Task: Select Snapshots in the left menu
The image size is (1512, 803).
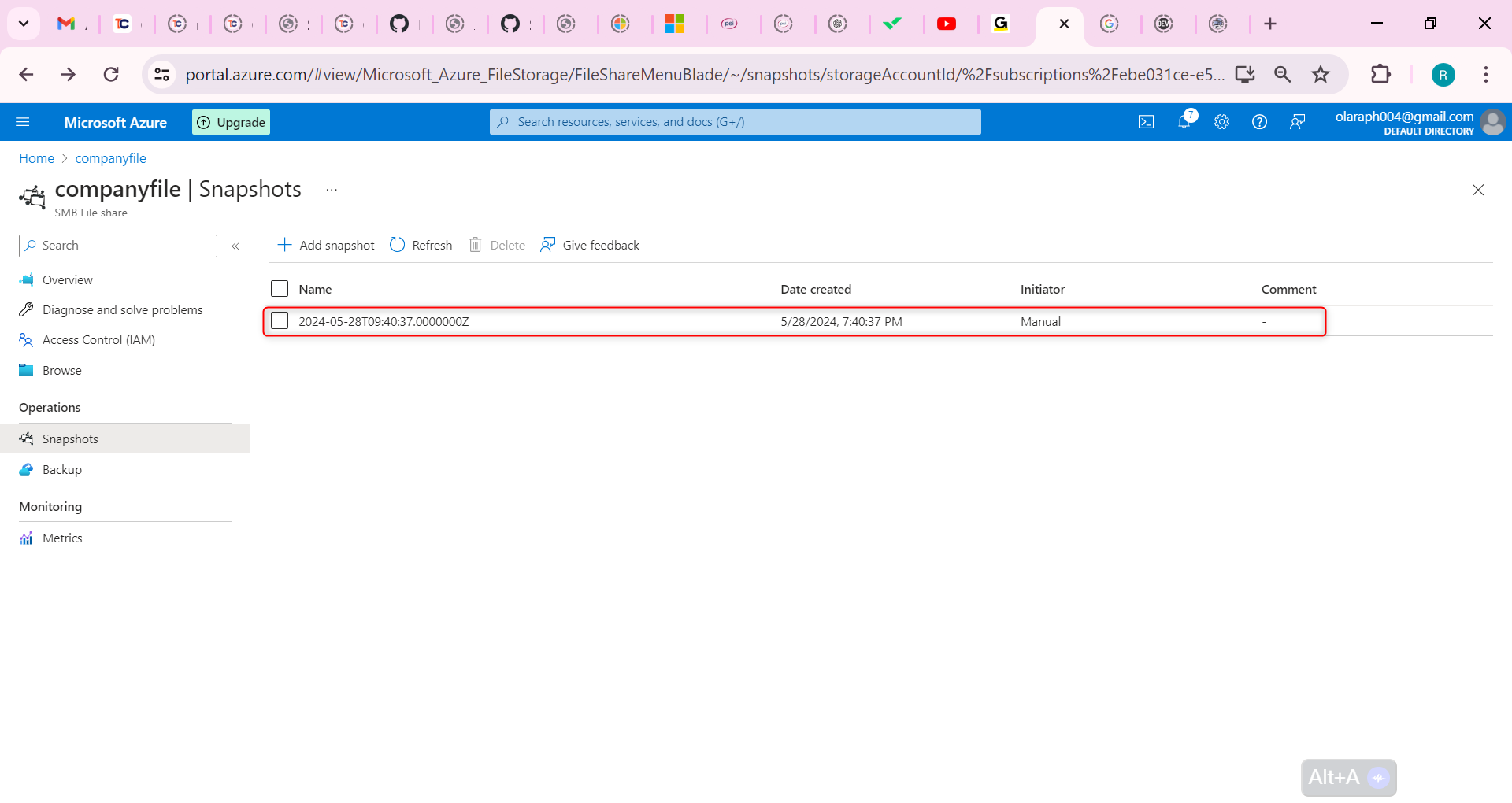Action: pyautogui.click(x=125, y=439)
